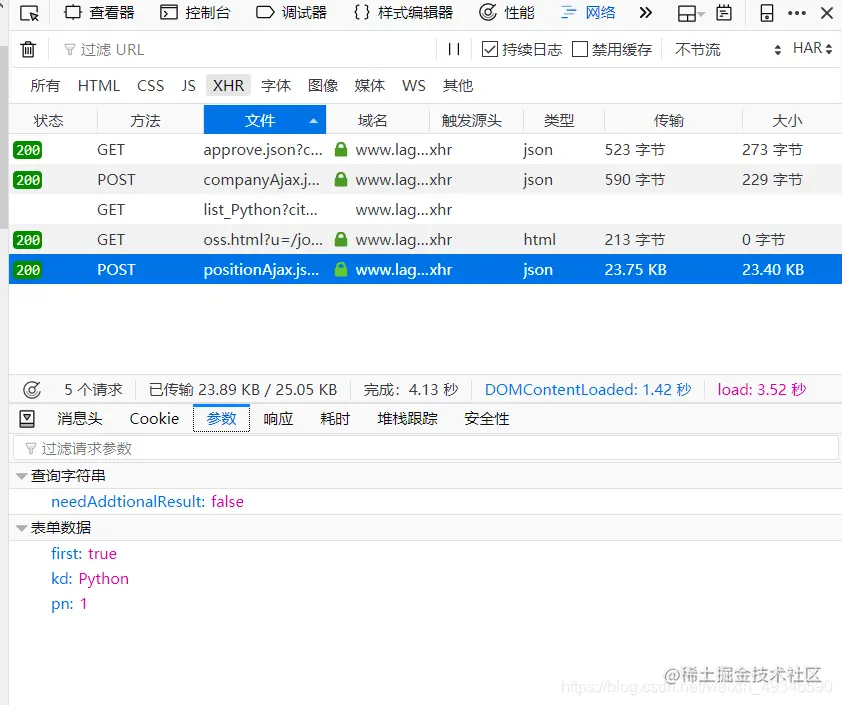842x705 pixels.
Task: Click the clear requests trash icon
Action: click(27, 49)
